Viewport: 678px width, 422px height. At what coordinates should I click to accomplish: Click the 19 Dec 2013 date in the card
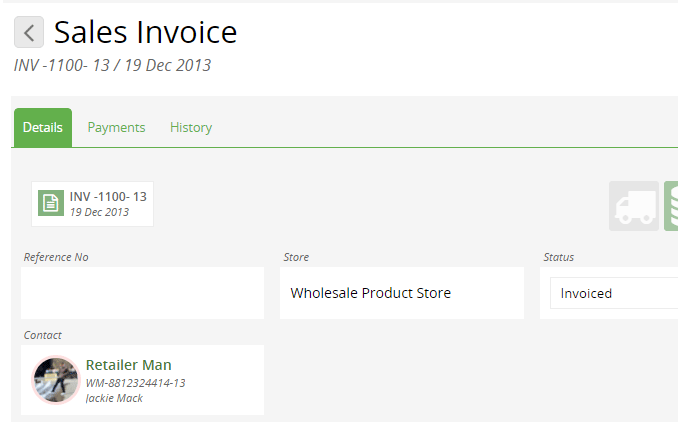click(99, 212)
